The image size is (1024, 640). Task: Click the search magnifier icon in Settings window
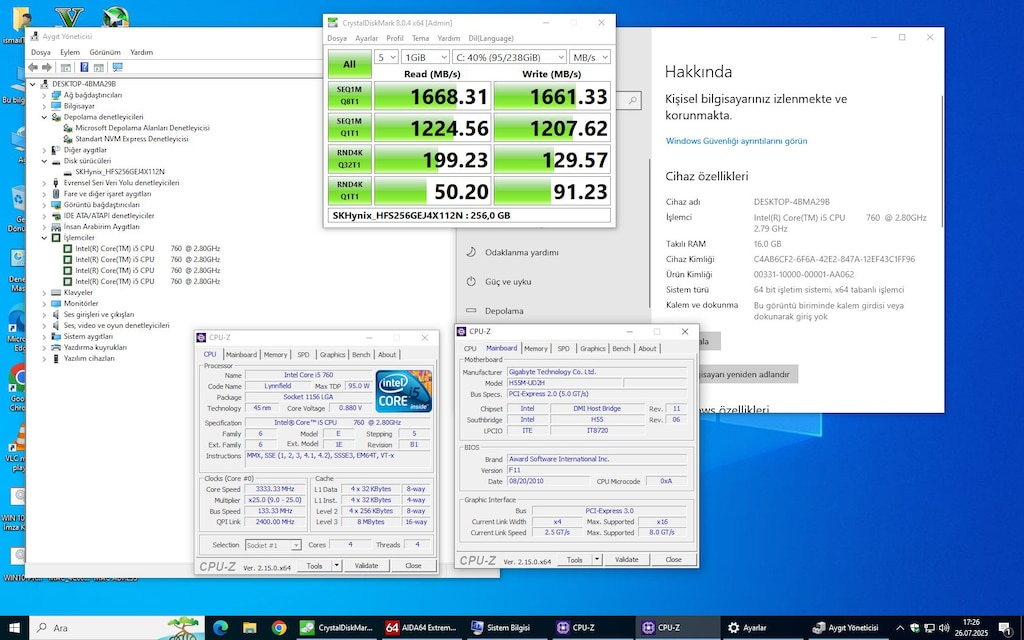point(632,101)
